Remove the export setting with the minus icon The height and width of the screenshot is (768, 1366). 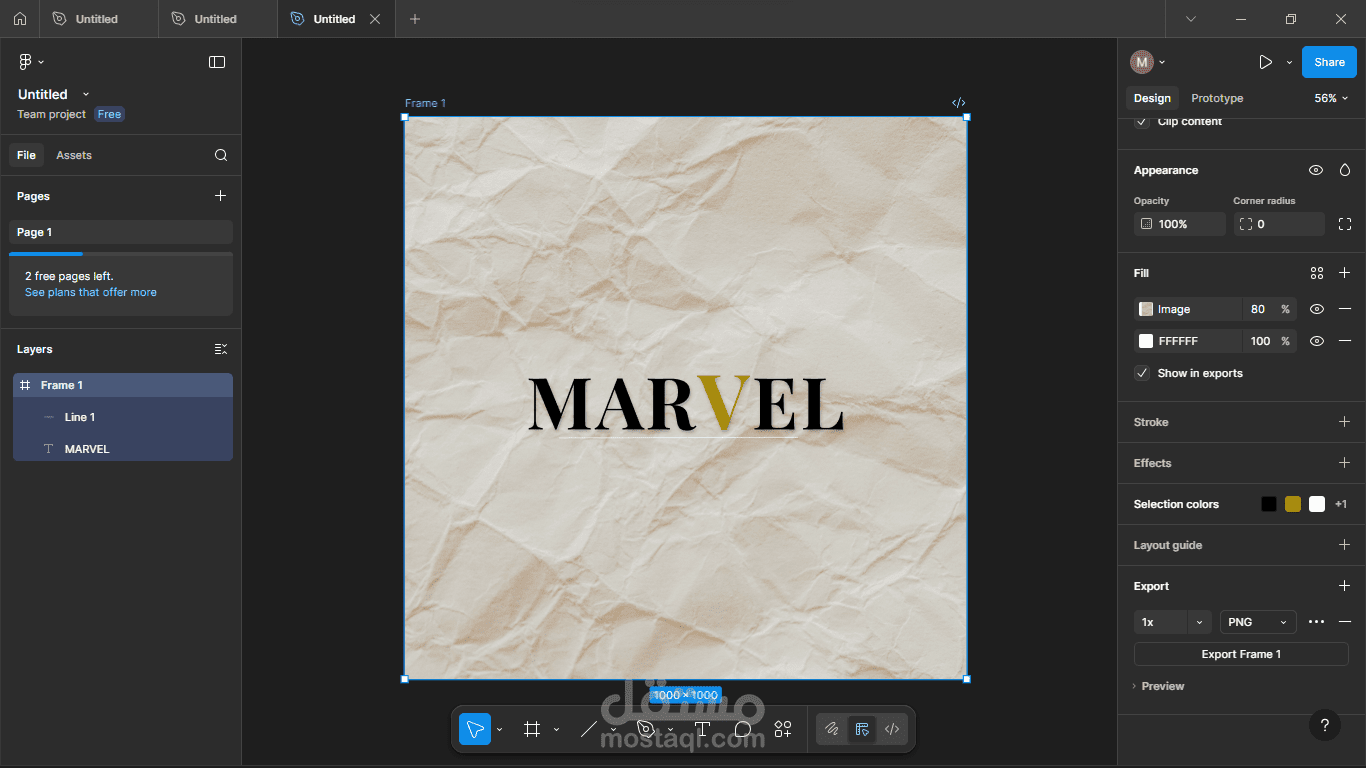1345,622
